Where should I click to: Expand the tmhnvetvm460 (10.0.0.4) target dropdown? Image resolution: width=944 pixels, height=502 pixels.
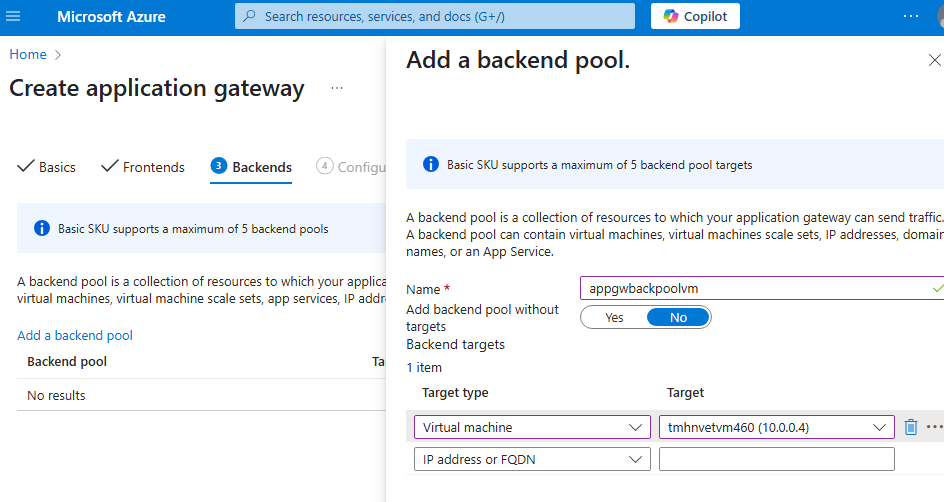pyautogui.click(x=776, y=427)
